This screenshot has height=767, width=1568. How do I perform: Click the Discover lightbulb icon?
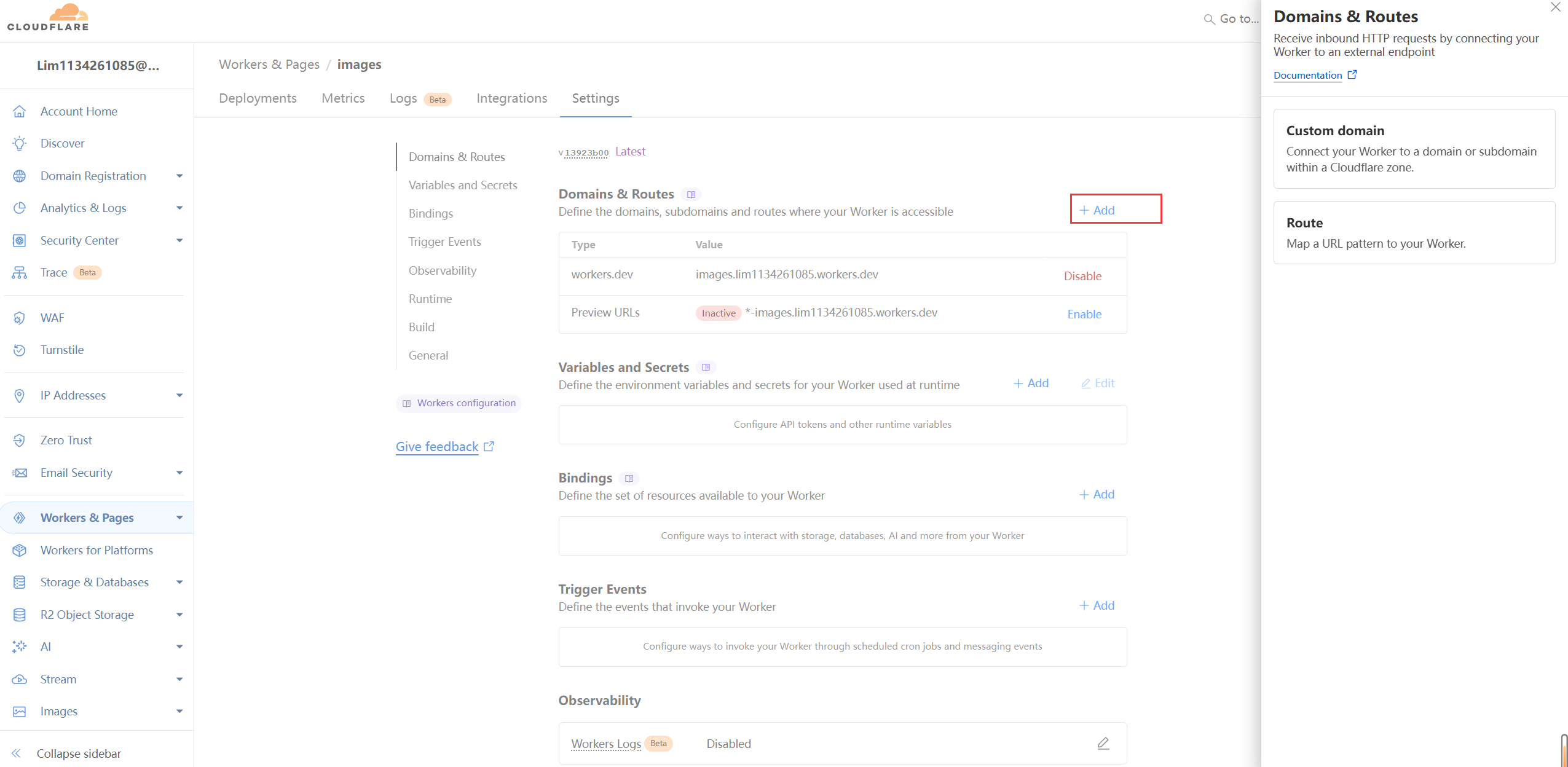coord(20,143)
